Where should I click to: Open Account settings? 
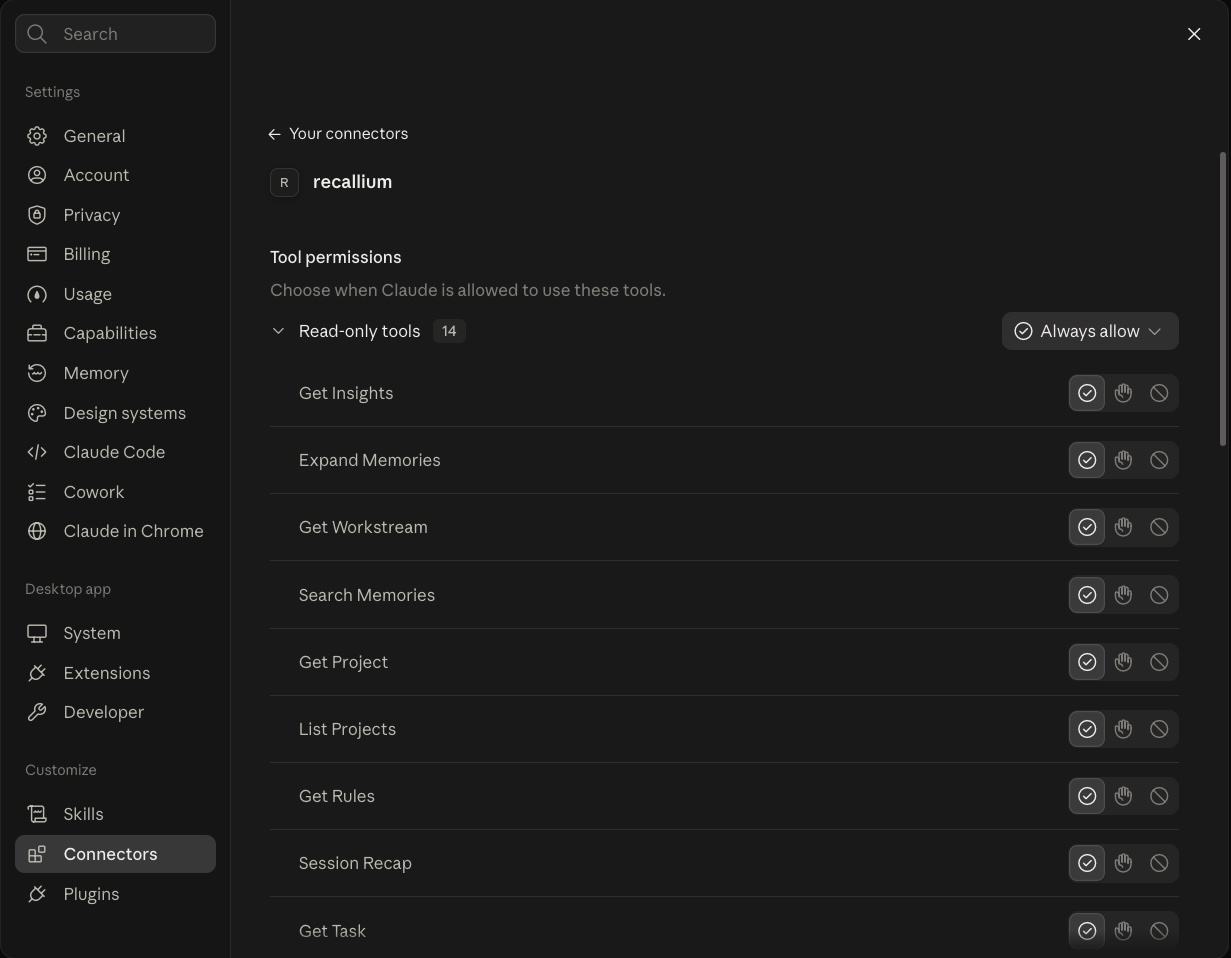click(x=115, y=175)
